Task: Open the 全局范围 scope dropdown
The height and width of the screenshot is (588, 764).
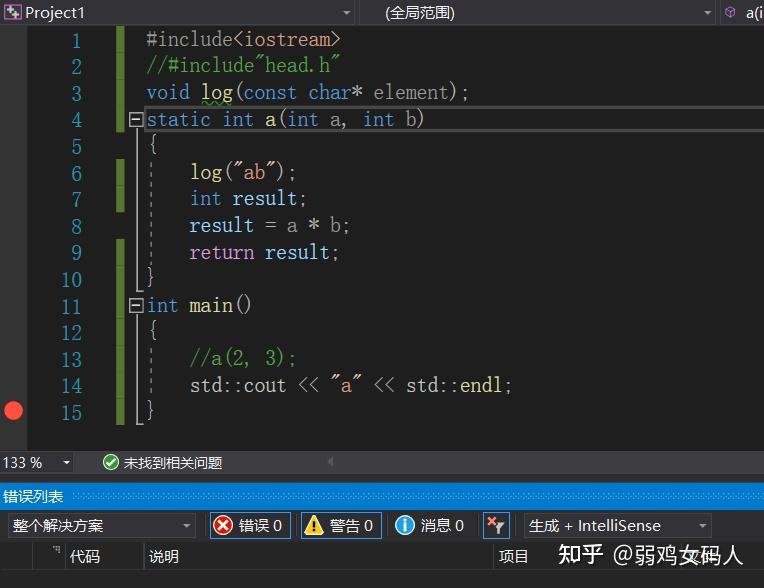Action: (538, 12)
